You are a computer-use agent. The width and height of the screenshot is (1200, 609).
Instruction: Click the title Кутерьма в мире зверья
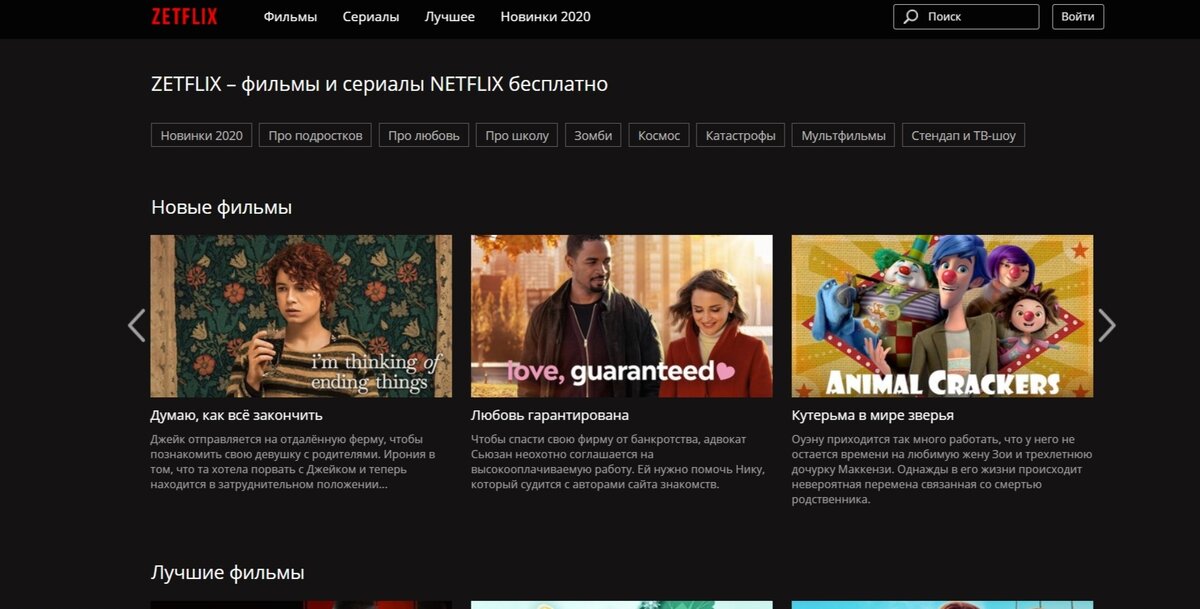tap(873, 415)
